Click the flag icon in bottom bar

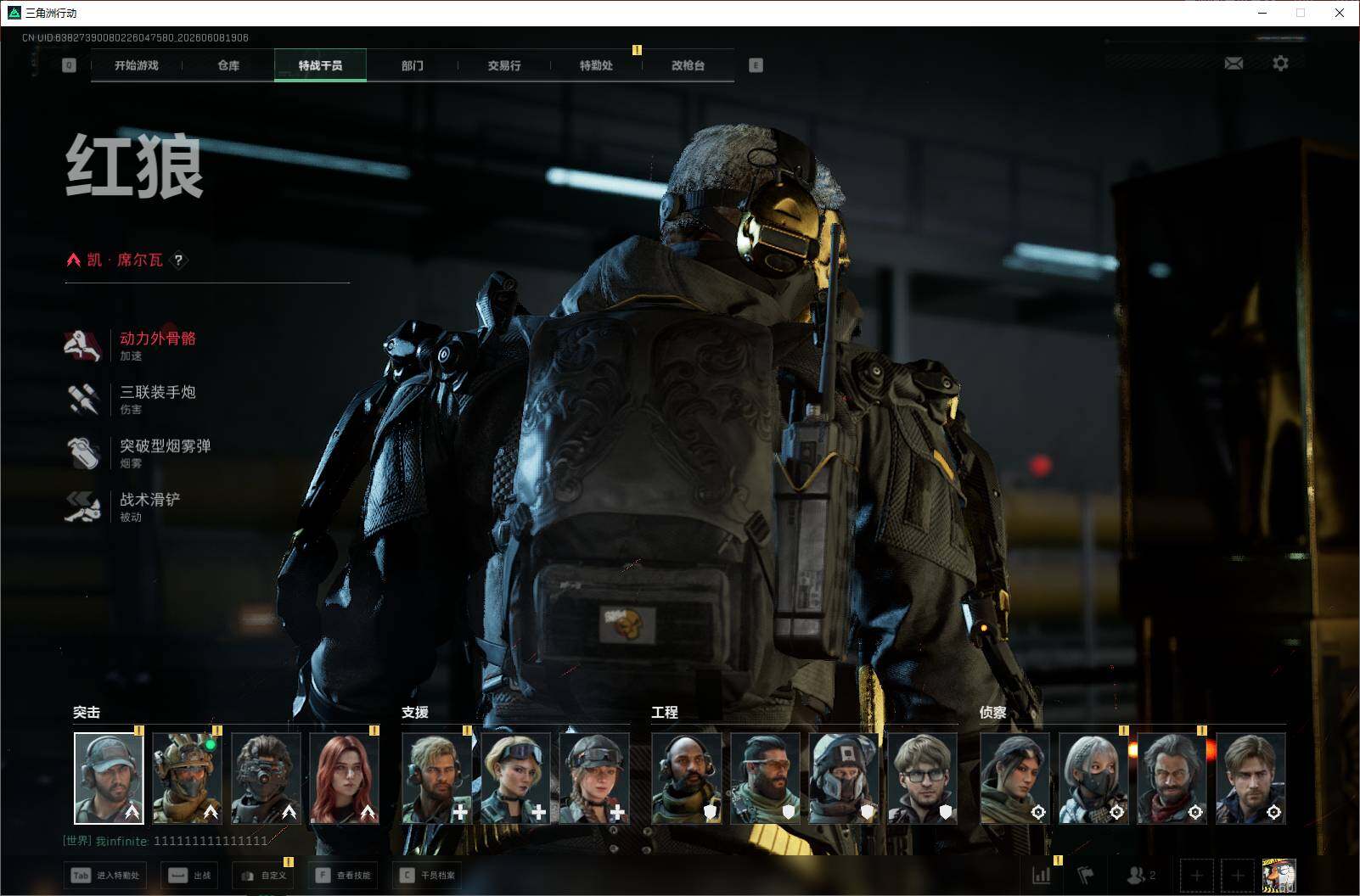pyautogui.click(x=1086, y=875)
